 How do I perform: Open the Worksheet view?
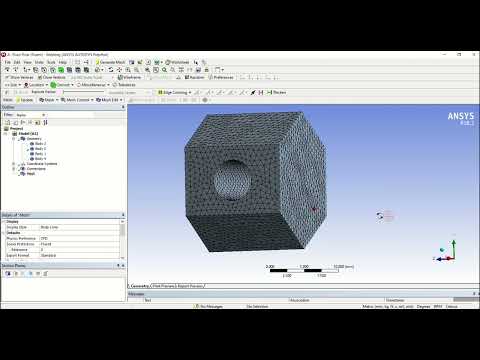coord(178,62)
